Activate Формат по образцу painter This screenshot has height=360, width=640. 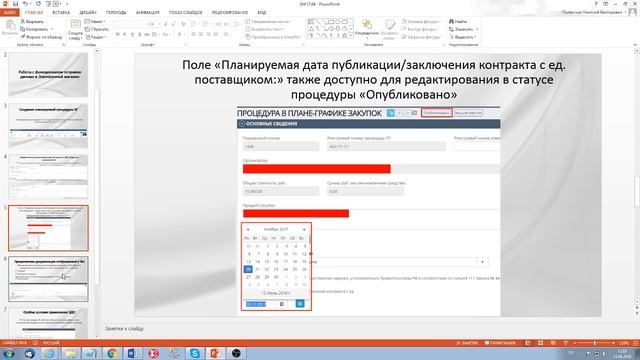(41, 37)
